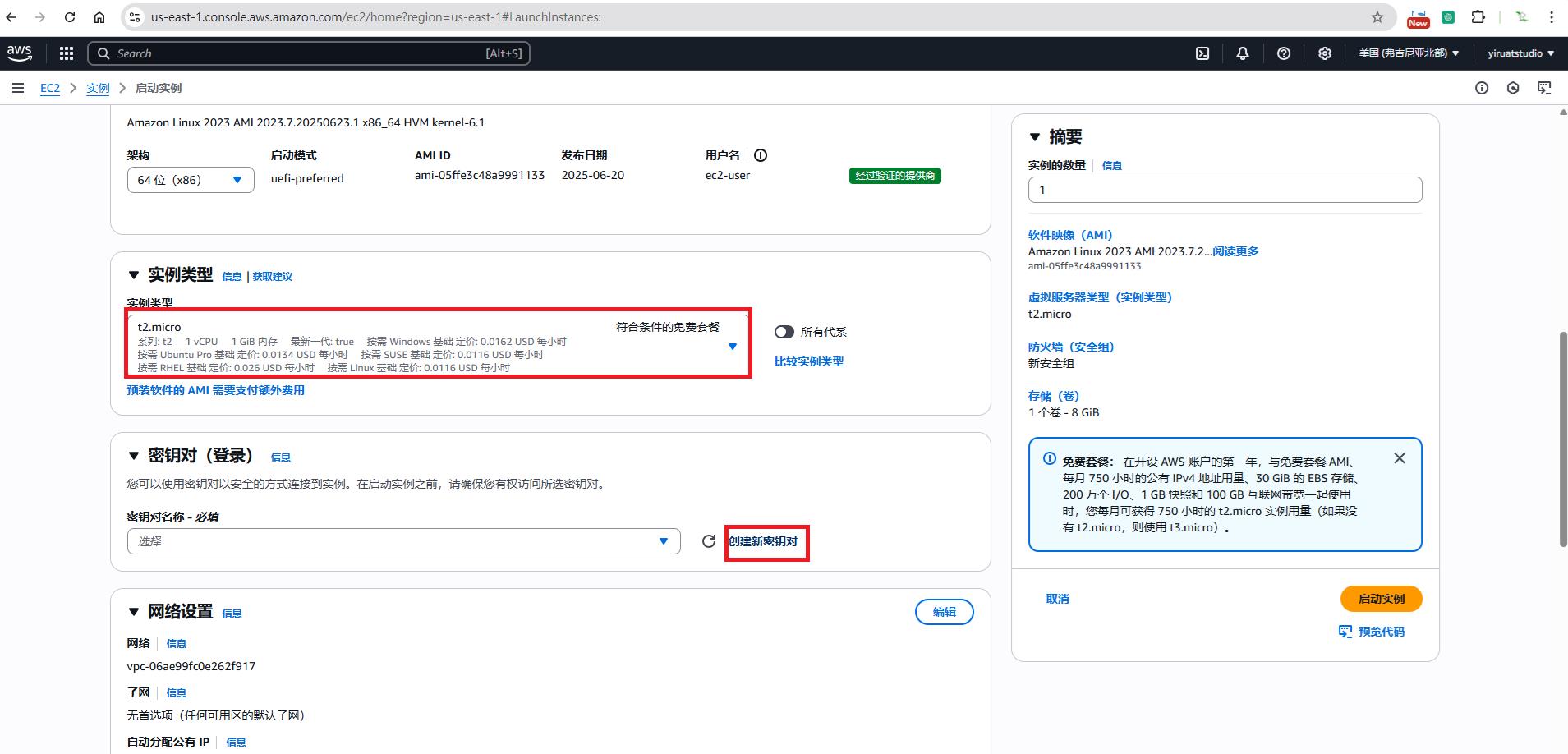The image size is (1568, 754).
Task: Click the screen-share icon in the breadcrumb bar
Action: point(1544,88)
